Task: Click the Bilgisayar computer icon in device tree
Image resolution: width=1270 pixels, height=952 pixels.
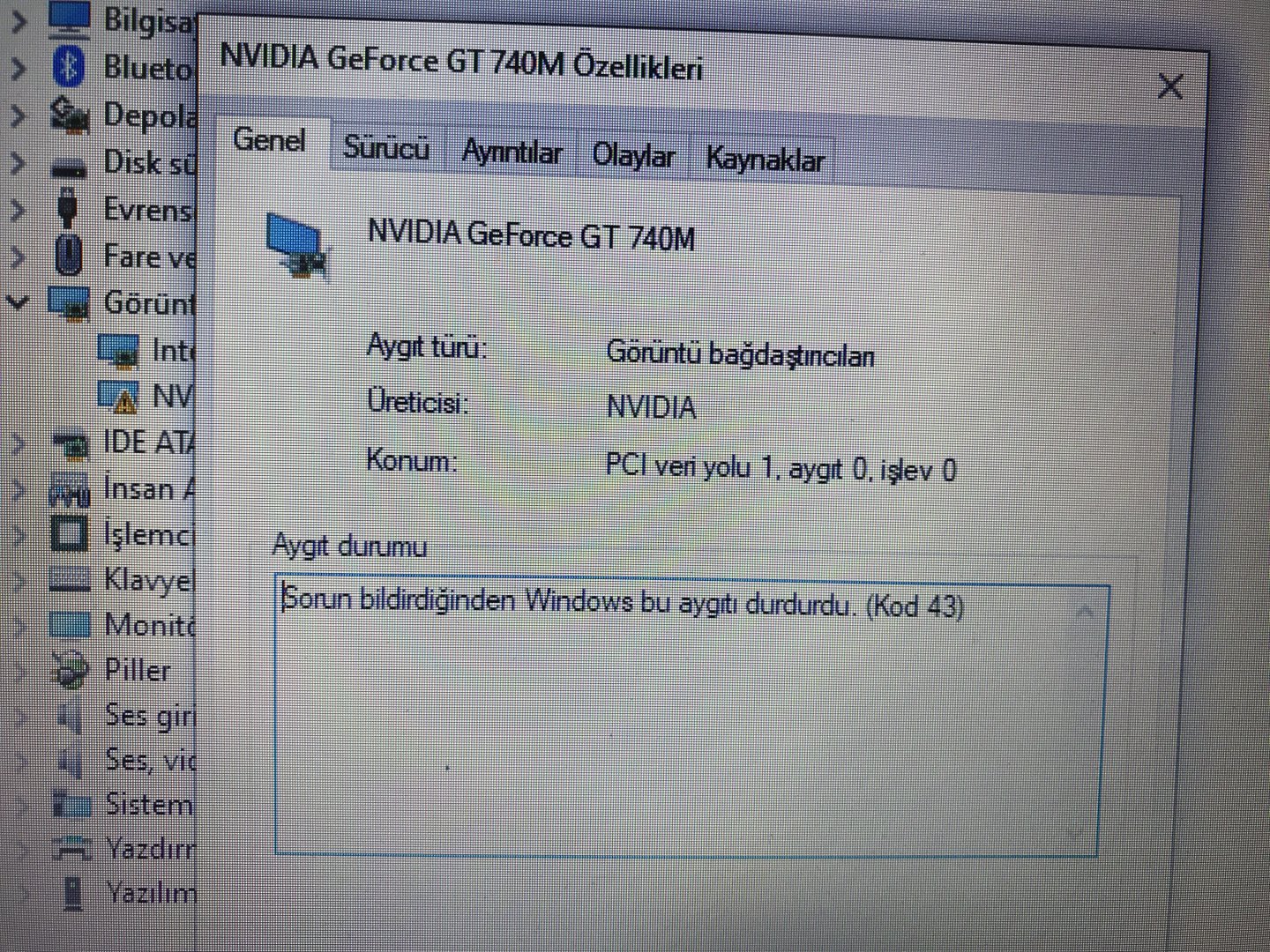Action: pos(70,19)
